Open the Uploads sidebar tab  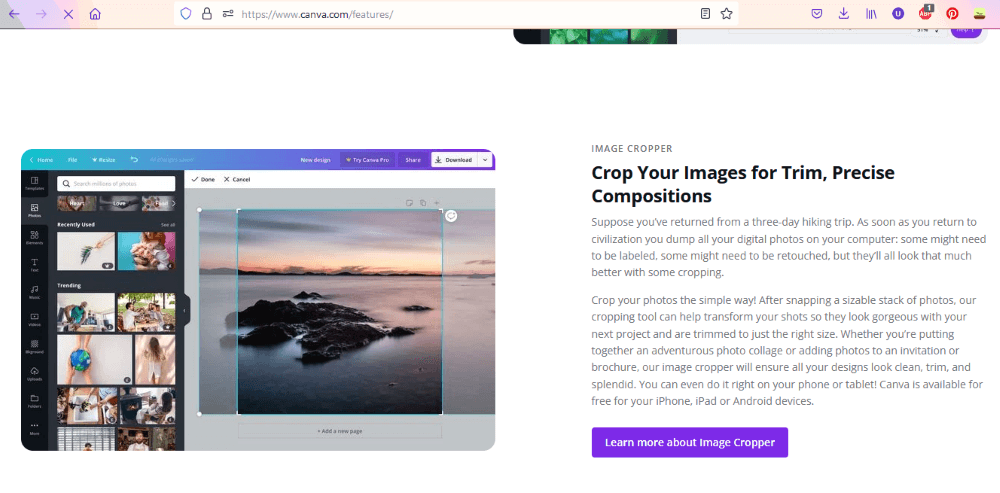coord(34,374)
